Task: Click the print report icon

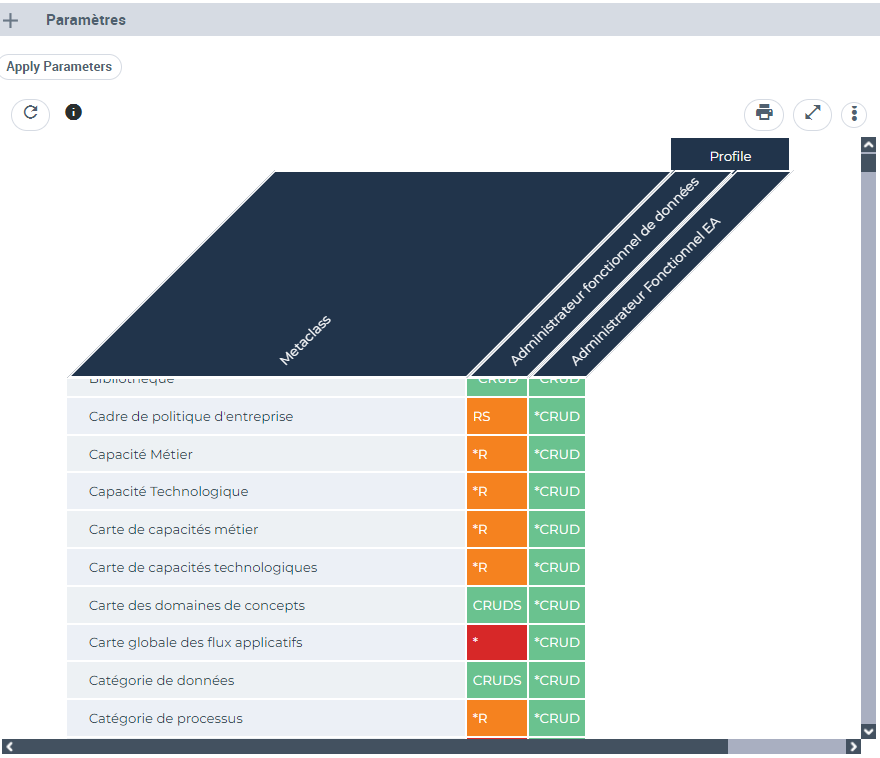Action: pyautogui.click(x=764, y=113)
